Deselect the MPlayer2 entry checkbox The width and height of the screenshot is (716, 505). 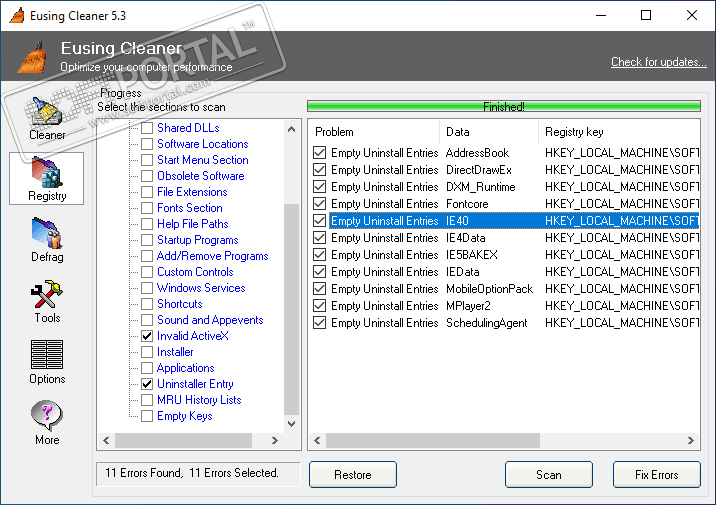320,305
